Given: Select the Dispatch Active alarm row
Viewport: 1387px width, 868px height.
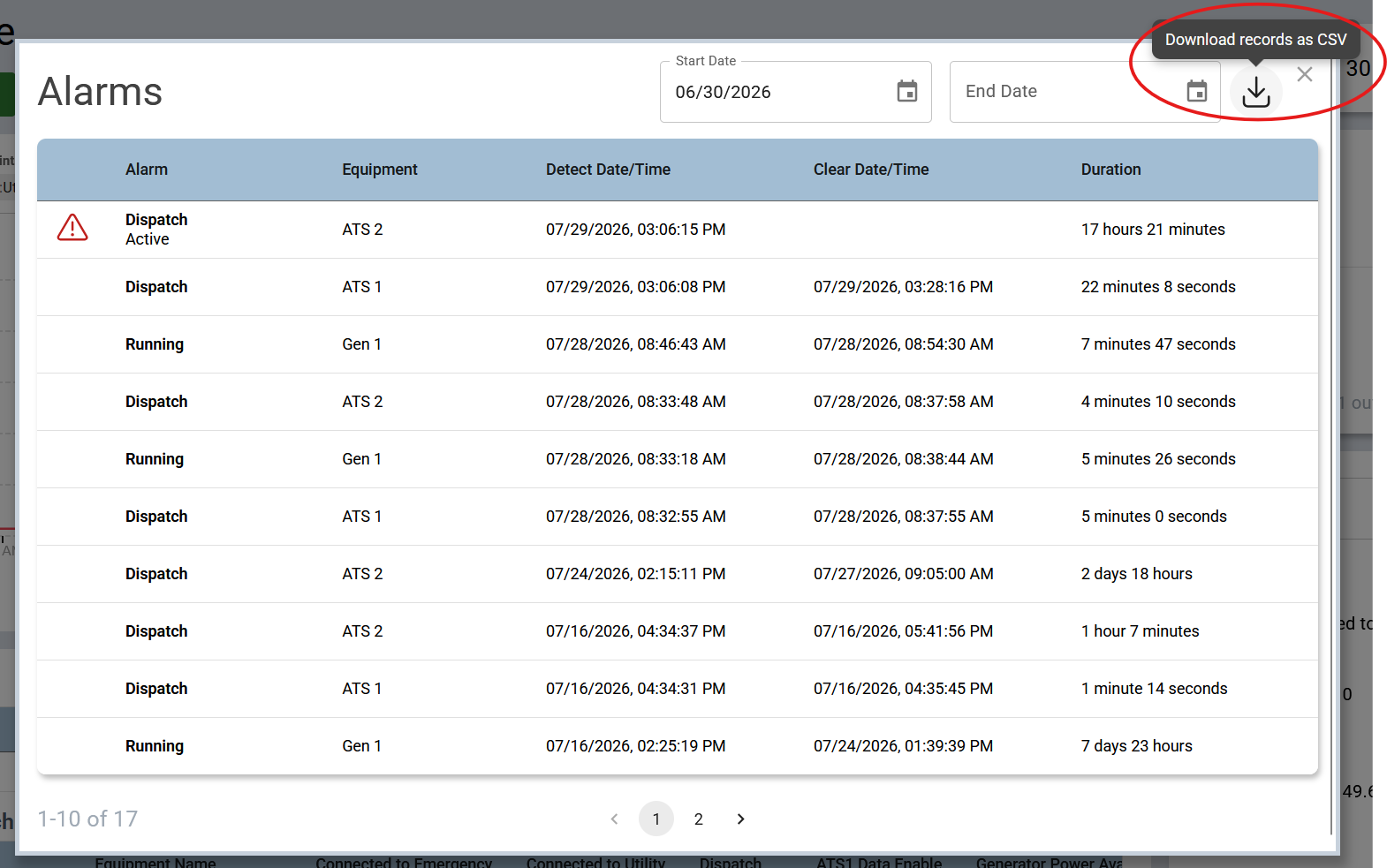Looking at the screenshot, I should click(678, 230).
